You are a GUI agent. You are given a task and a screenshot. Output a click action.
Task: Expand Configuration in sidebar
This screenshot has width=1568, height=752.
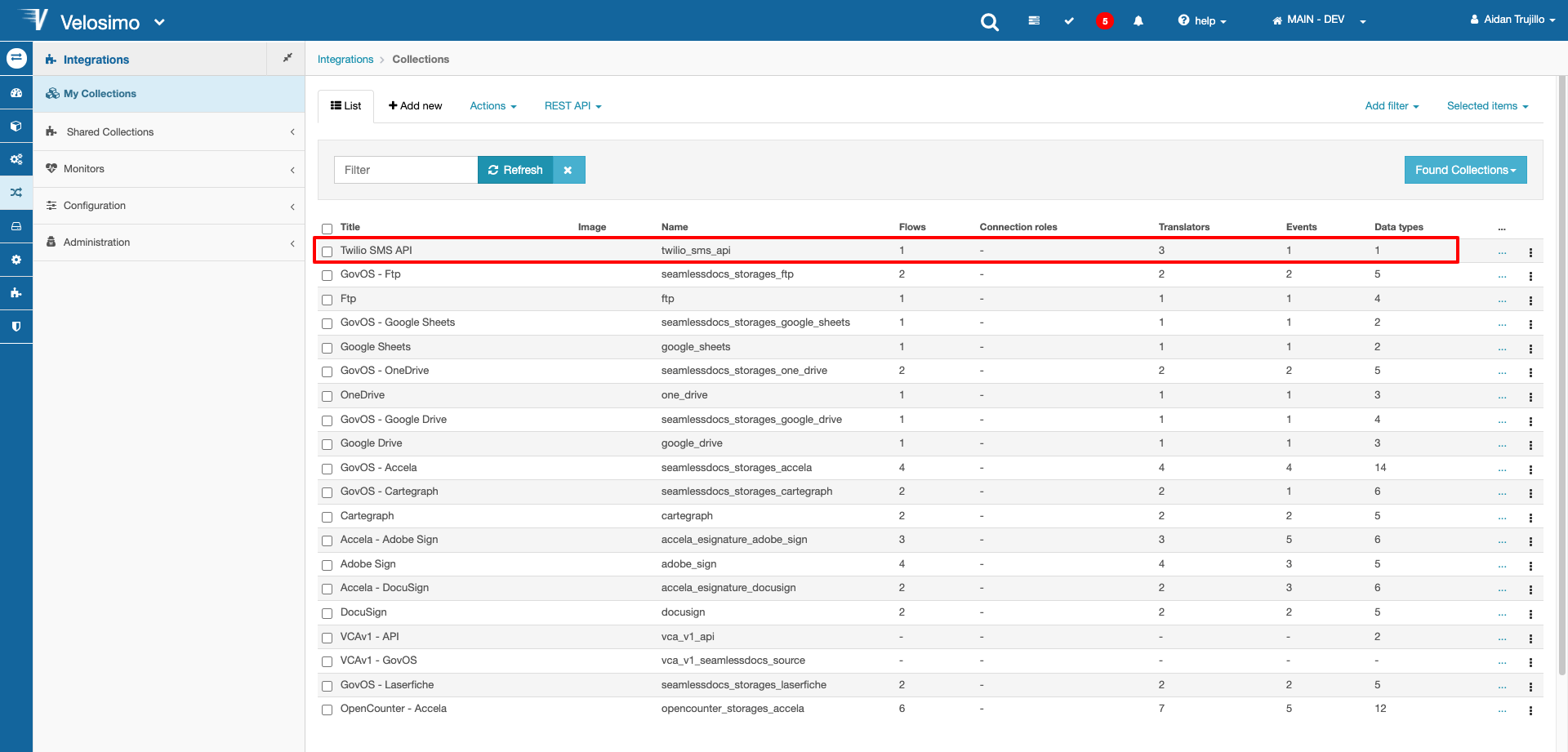pyautogui.click(x=169, y=206)
